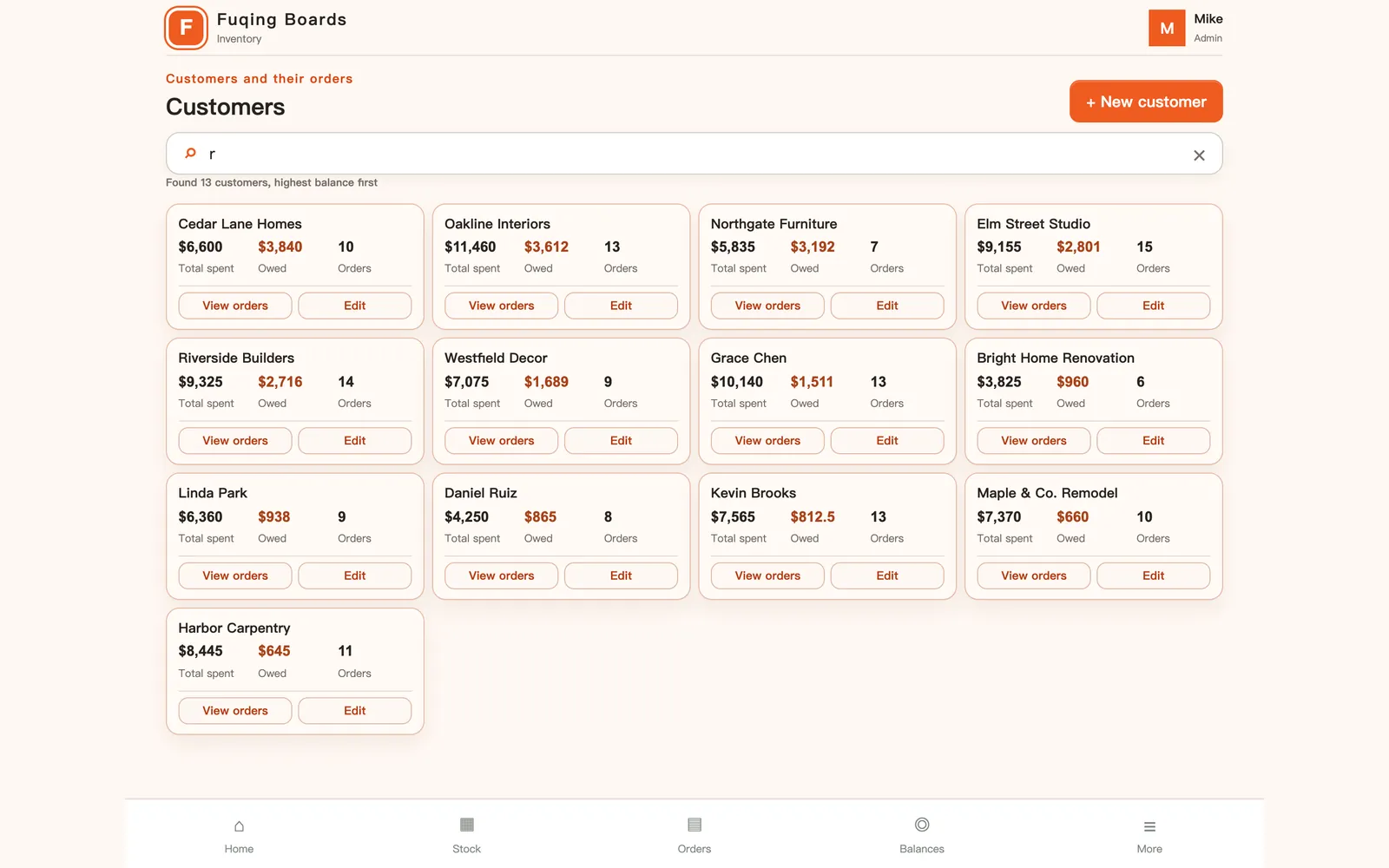
Task: Click the Harbor Carpentry card title
Action: click(x=234, y=628)
